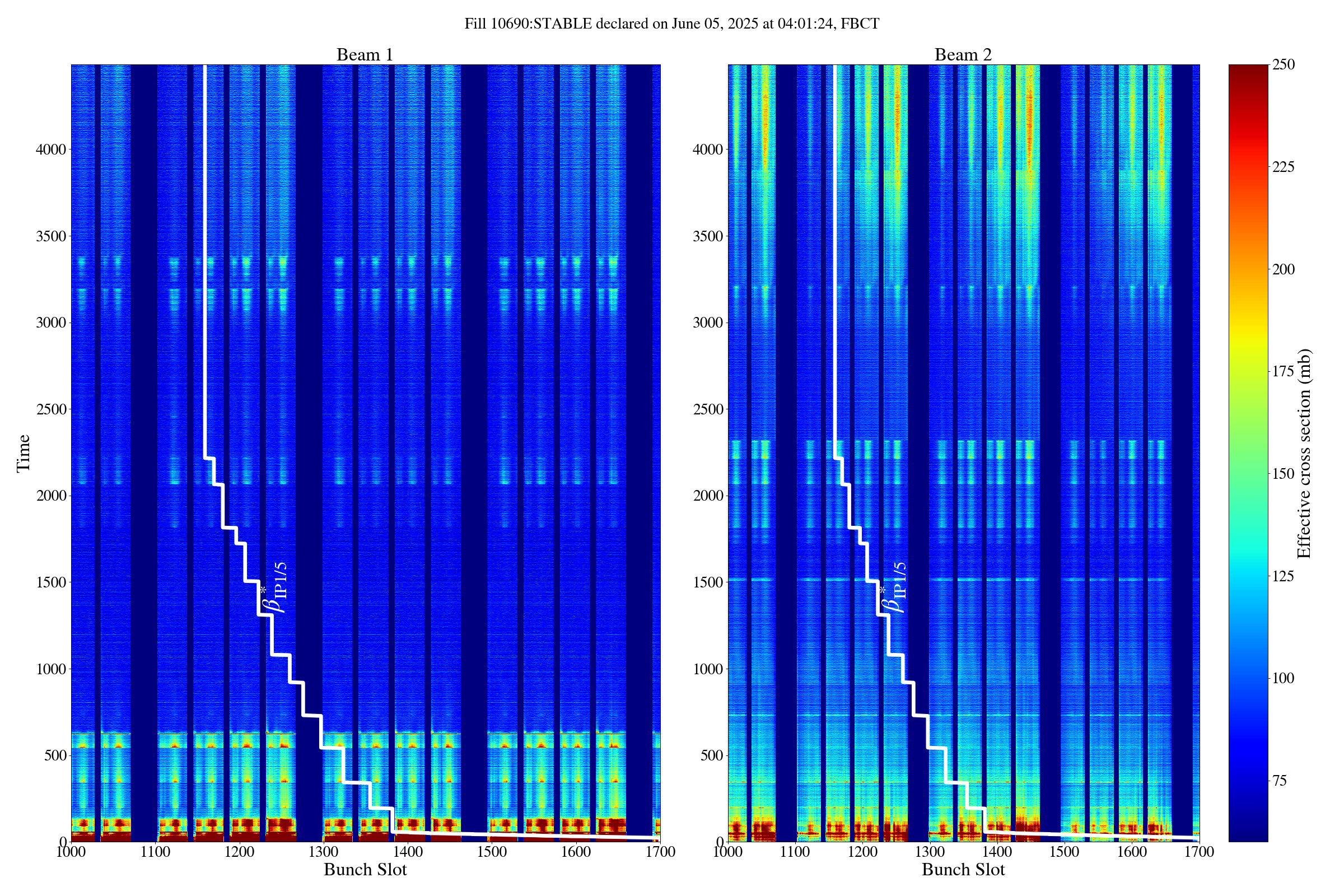Screen dimensions: 1344x896
Task: Click the 4000 time tick of Beam 1
Action: (x=50, y=150)
